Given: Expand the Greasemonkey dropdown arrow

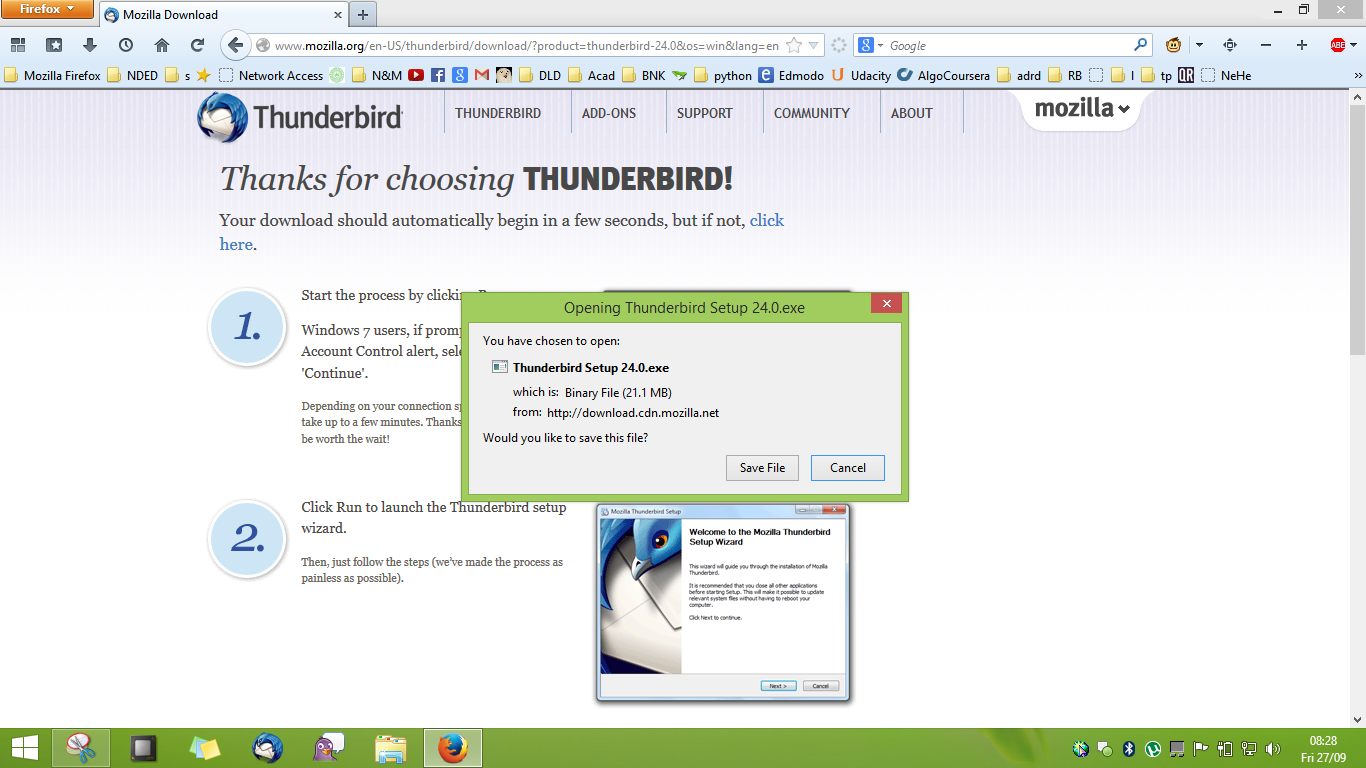Looking at the screenshot, I should click(1199, 45).
